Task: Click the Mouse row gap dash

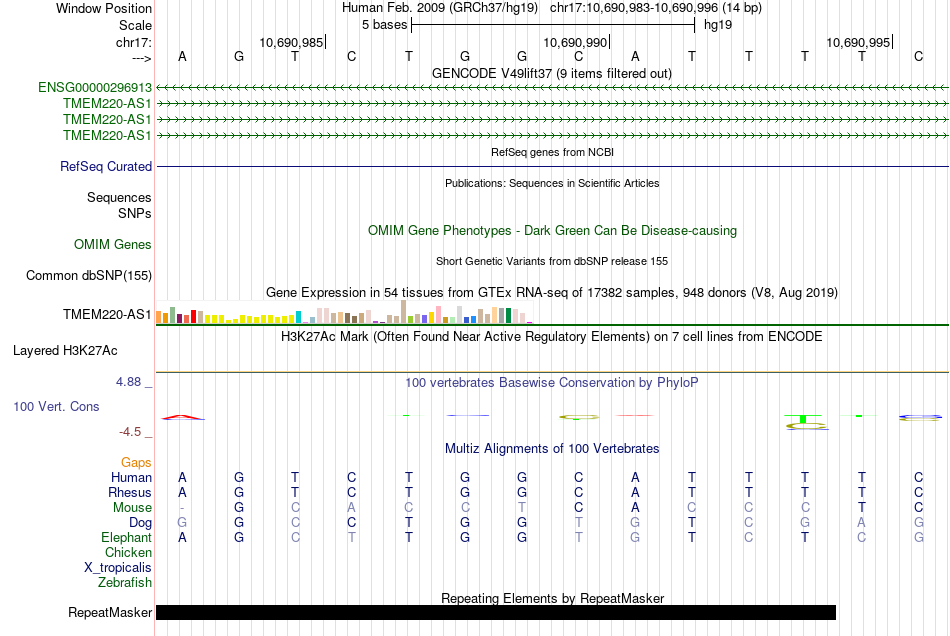Action: (182, 508)
